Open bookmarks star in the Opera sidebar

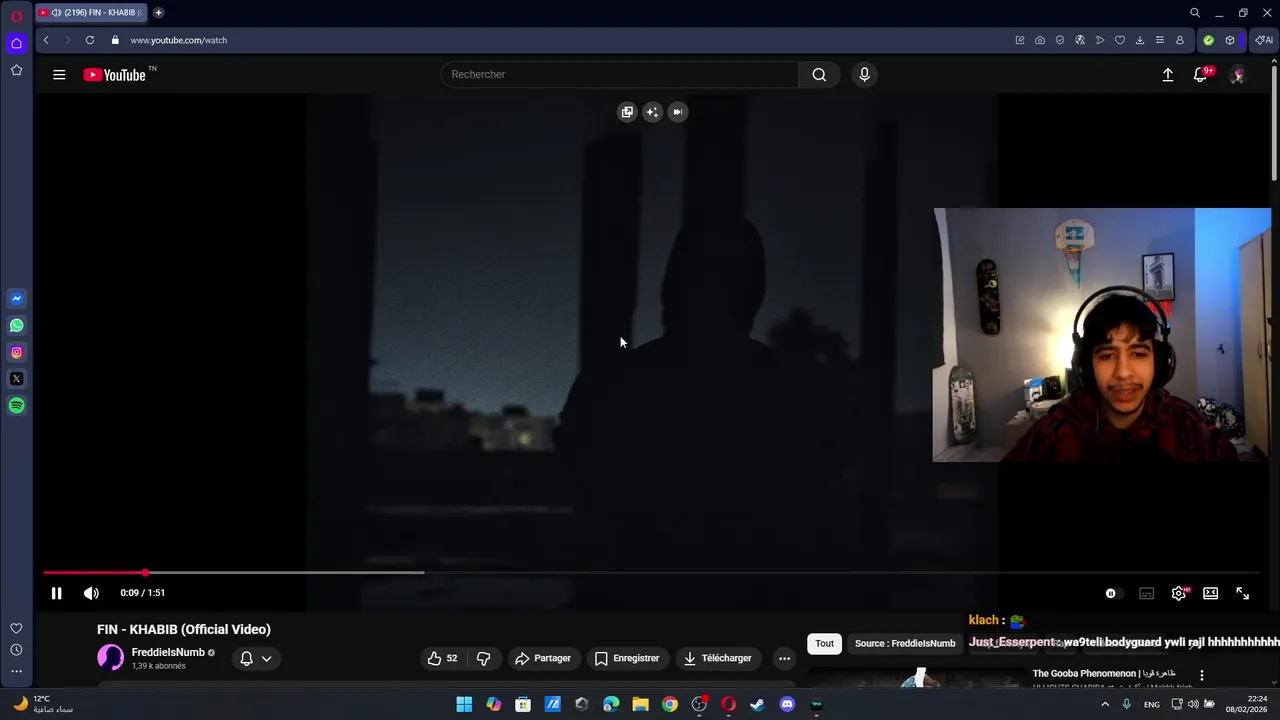click(x=16, y=70)
